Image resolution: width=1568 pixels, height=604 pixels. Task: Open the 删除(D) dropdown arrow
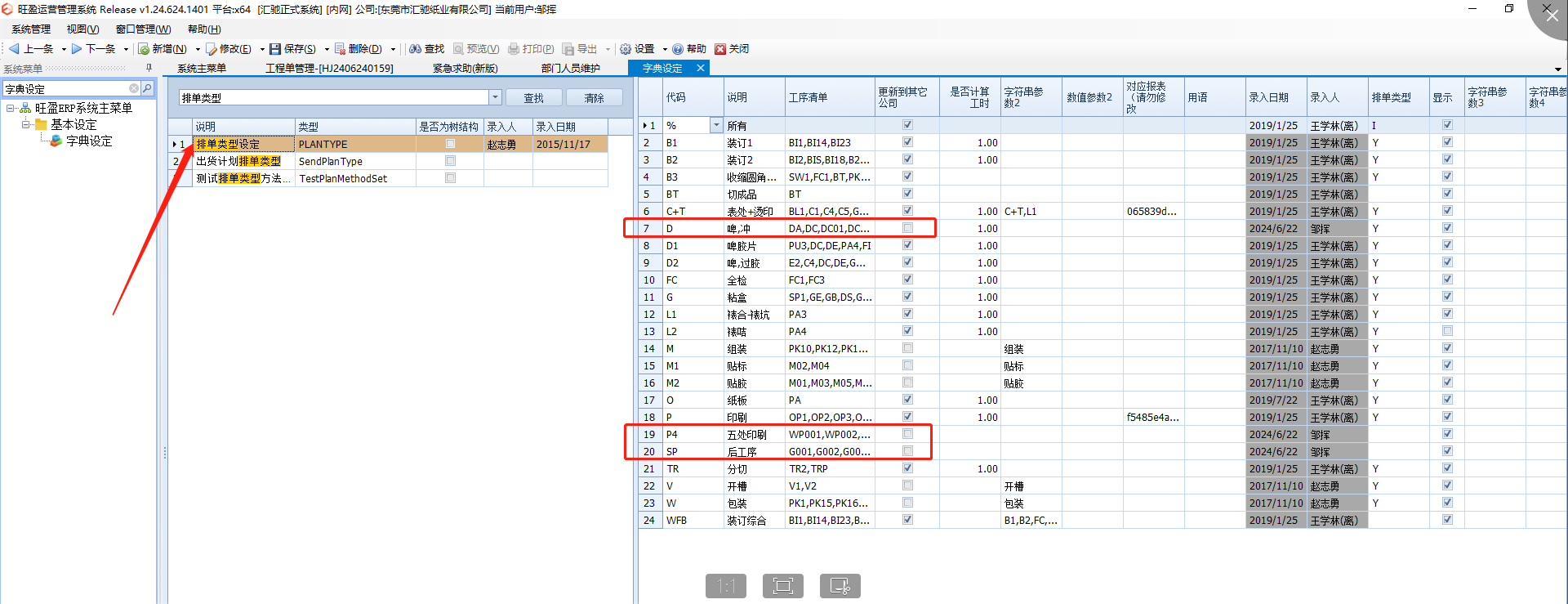click(393, 49)
